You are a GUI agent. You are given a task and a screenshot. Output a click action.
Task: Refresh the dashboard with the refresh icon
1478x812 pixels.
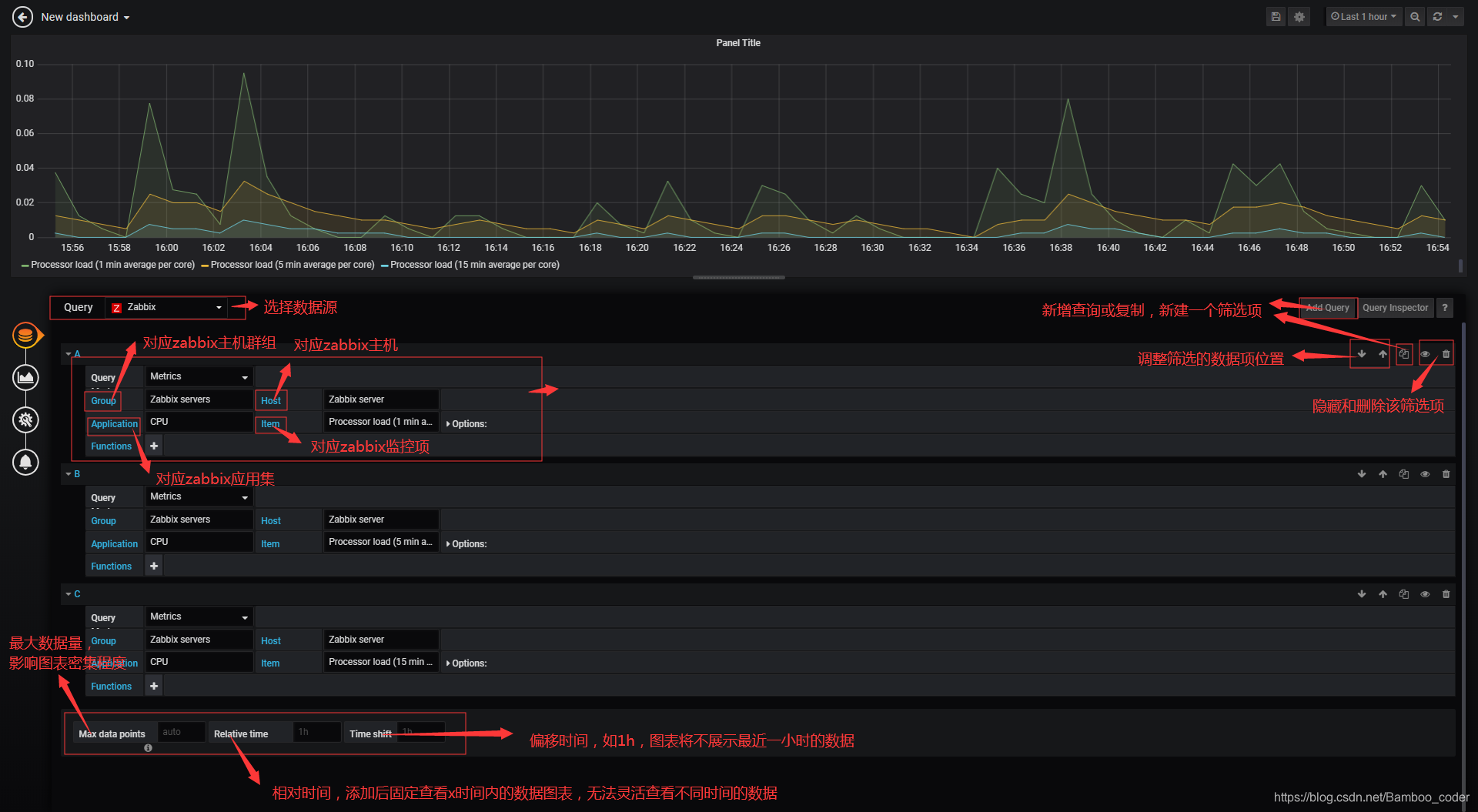click(x=1437, y=17)
